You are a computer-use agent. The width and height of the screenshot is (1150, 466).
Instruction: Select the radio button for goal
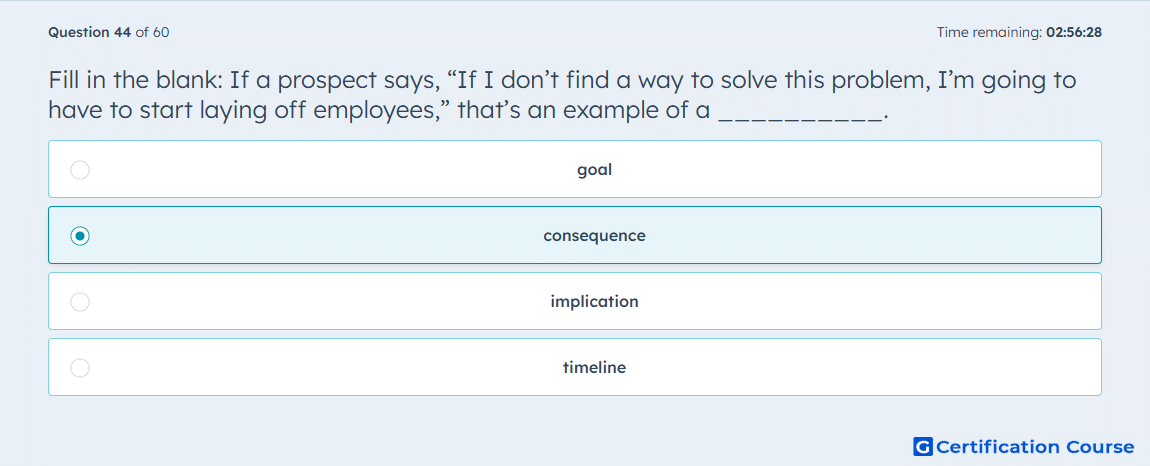(80, 170)
